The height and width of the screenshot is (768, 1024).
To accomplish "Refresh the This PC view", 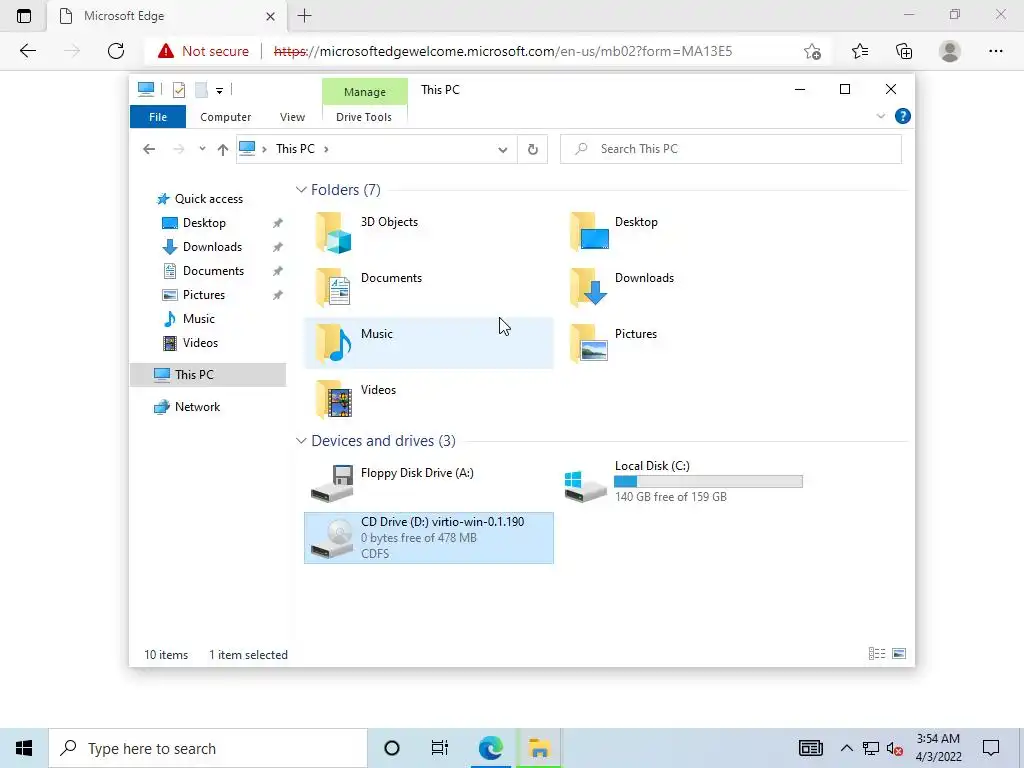I will pyautogui.click(x=532, y=150).
